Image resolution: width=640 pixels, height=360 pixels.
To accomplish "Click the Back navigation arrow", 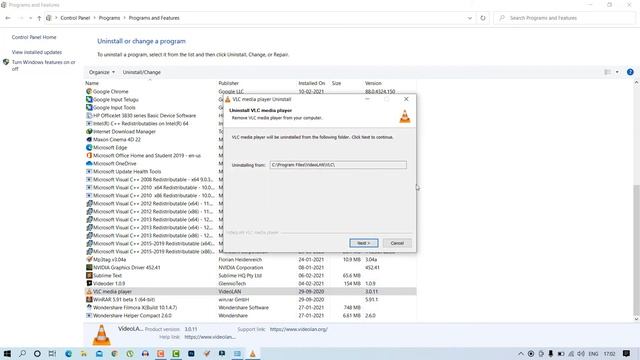I will (8, 18).
